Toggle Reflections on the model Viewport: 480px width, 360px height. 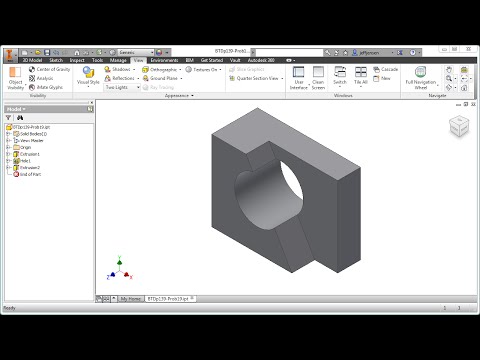tap(119, 78)
